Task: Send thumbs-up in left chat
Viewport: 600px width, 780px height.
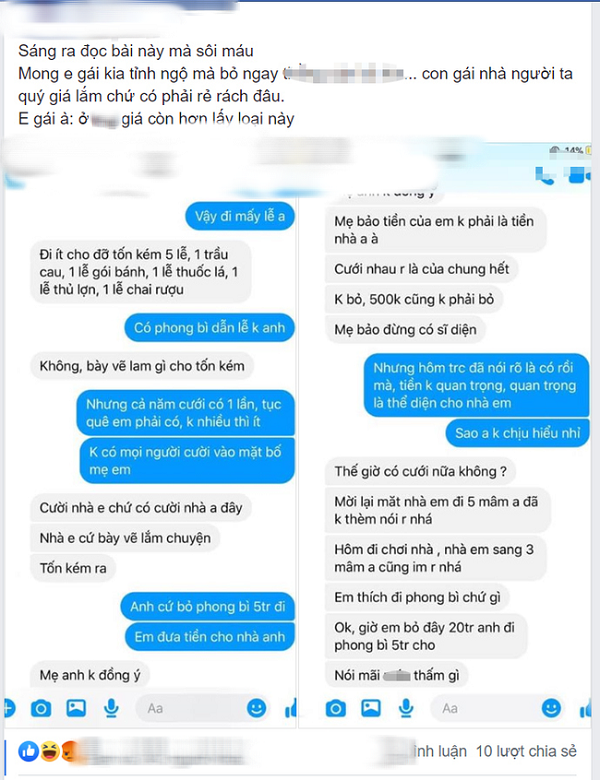Action: [291, 708]
